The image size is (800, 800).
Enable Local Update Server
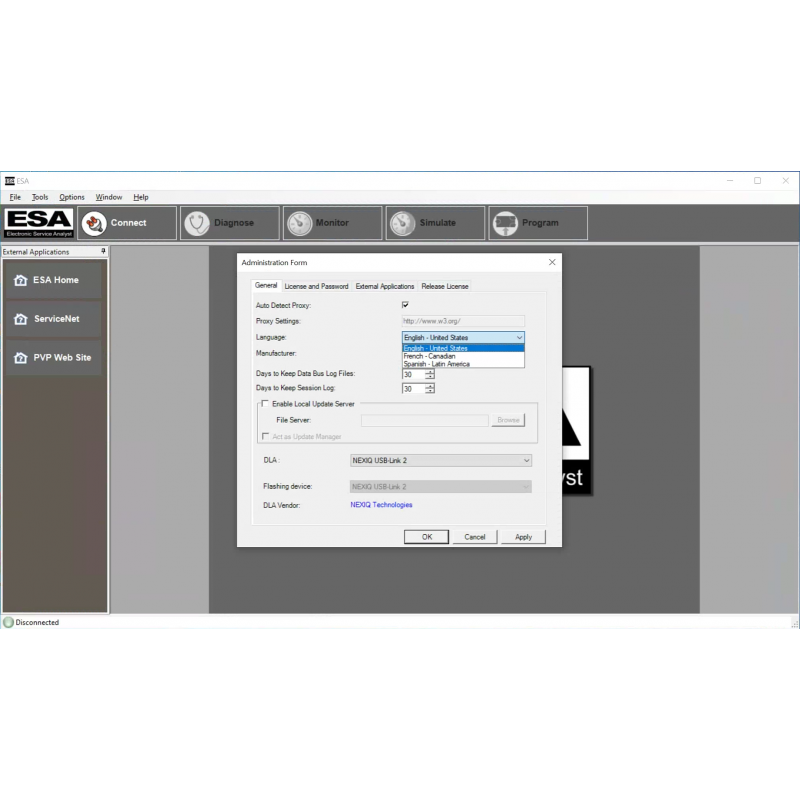pyautogui.click(x=266, y=403)
